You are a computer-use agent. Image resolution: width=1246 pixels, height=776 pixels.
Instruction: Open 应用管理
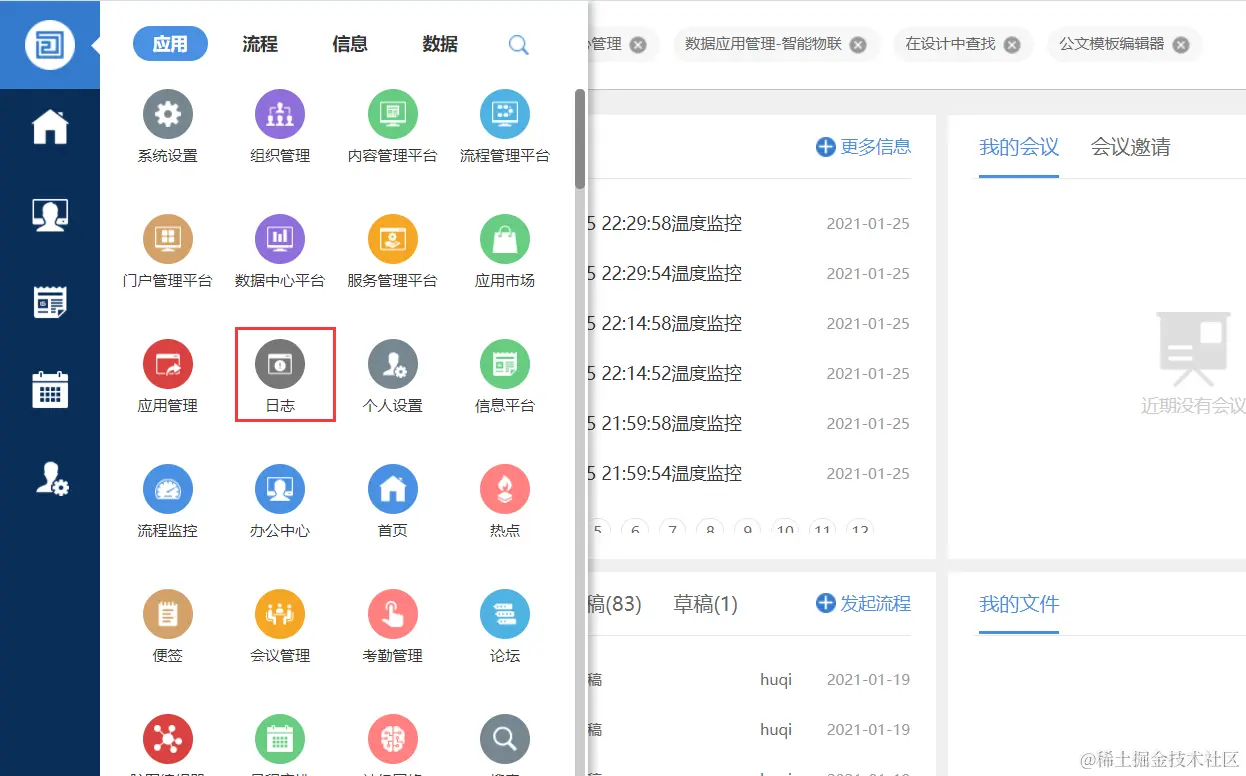point(167,376)
